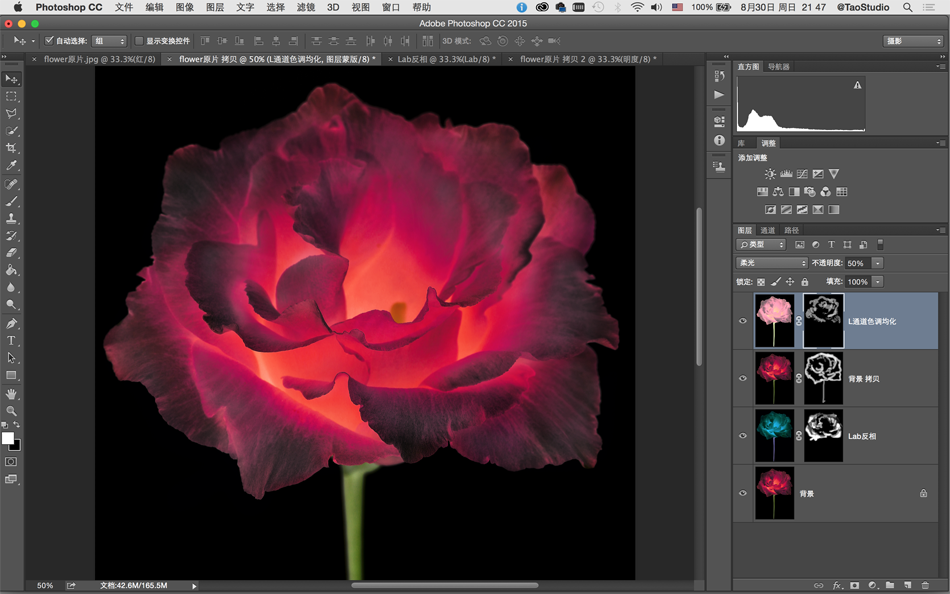The width and height of the screenshot is (950, 594).
Task: Select the Spot Healing Brush tool
Action: [x=12, y=184]
